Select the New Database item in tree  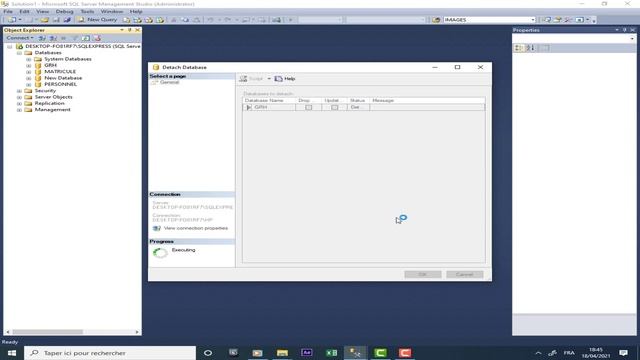63,78
